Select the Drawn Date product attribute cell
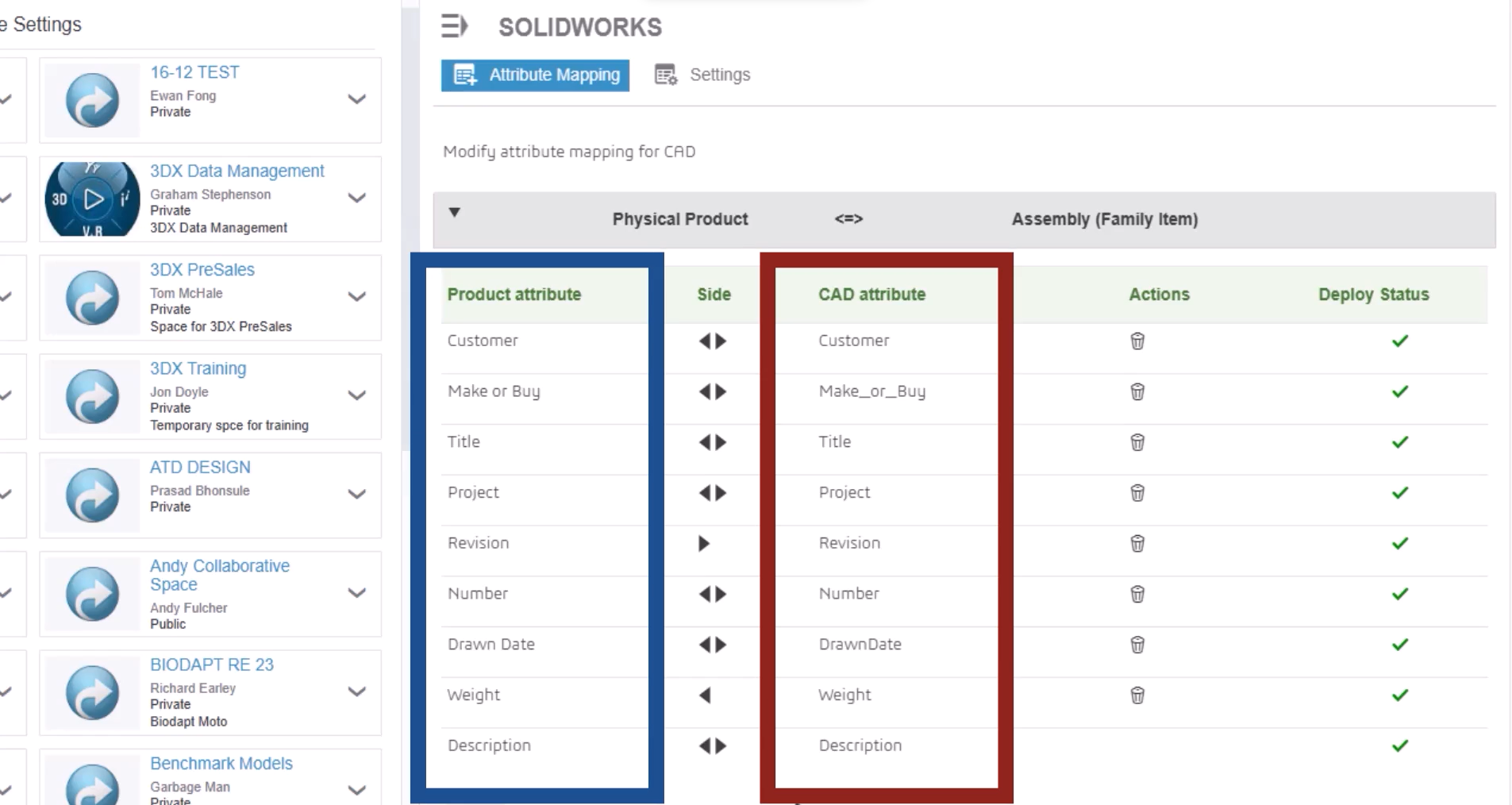The width and height of the screenshot is (1512, 805). pos(491,645)
